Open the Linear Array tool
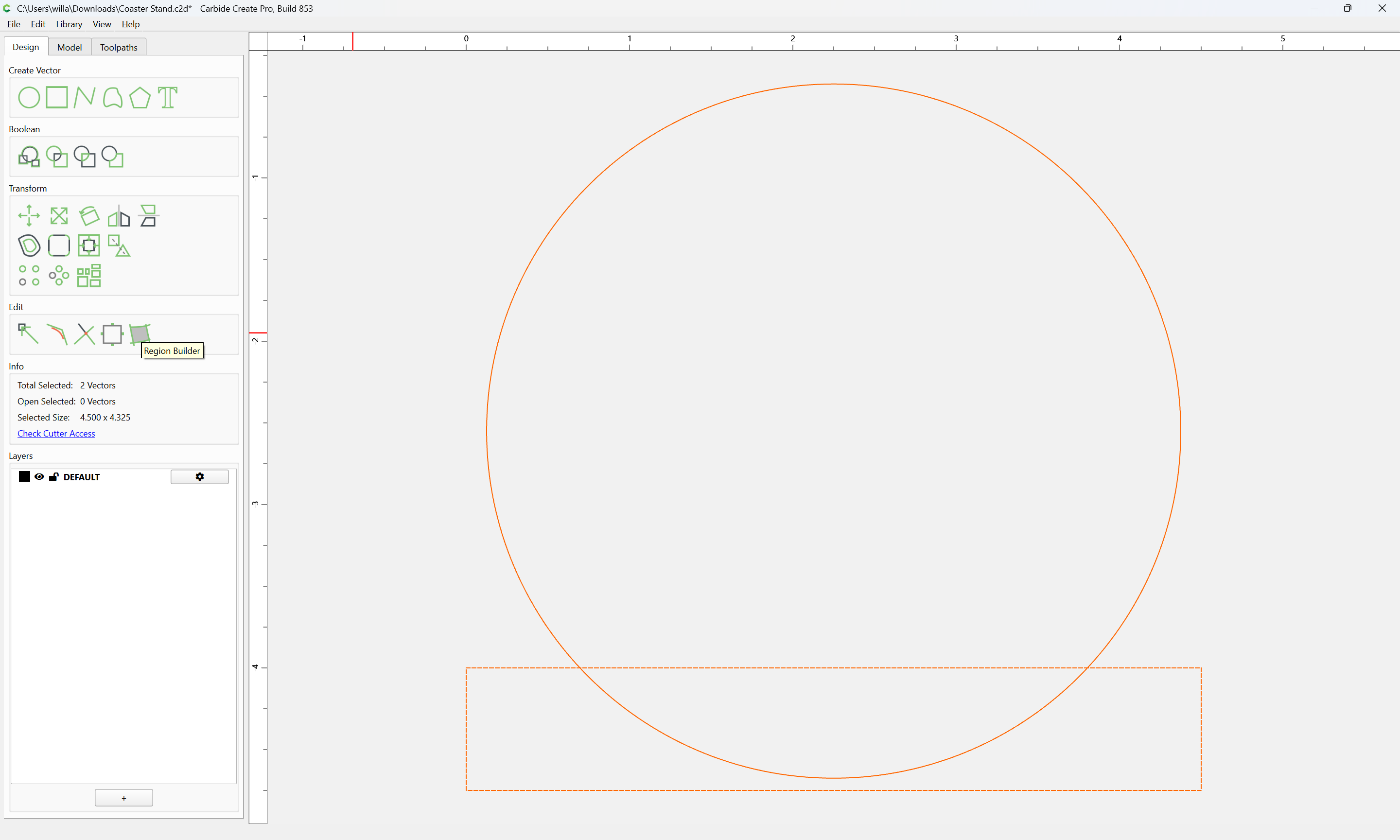The height and width of the screenshot is (840, 1400). click(x=29, y=276)
